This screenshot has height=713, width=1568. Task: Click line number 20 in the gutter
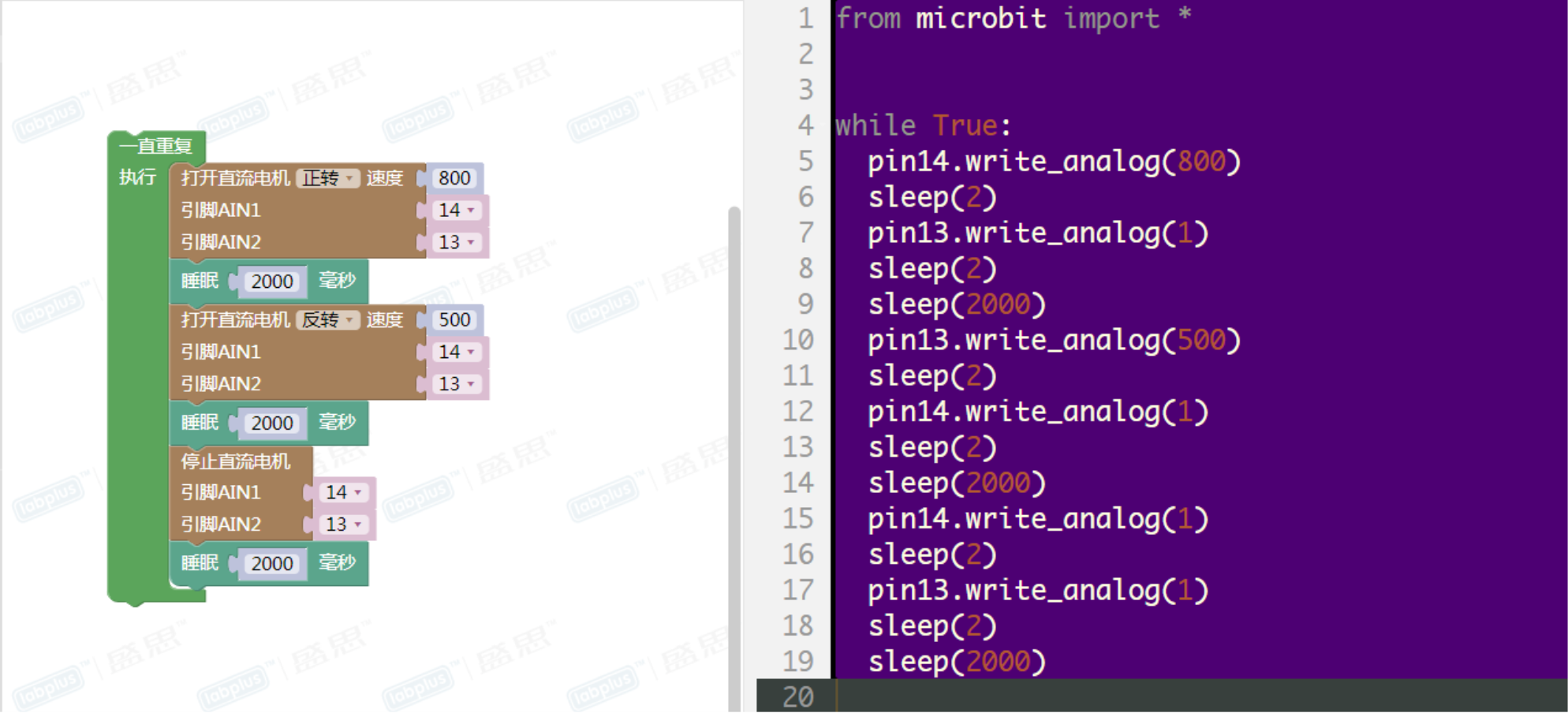797,696
